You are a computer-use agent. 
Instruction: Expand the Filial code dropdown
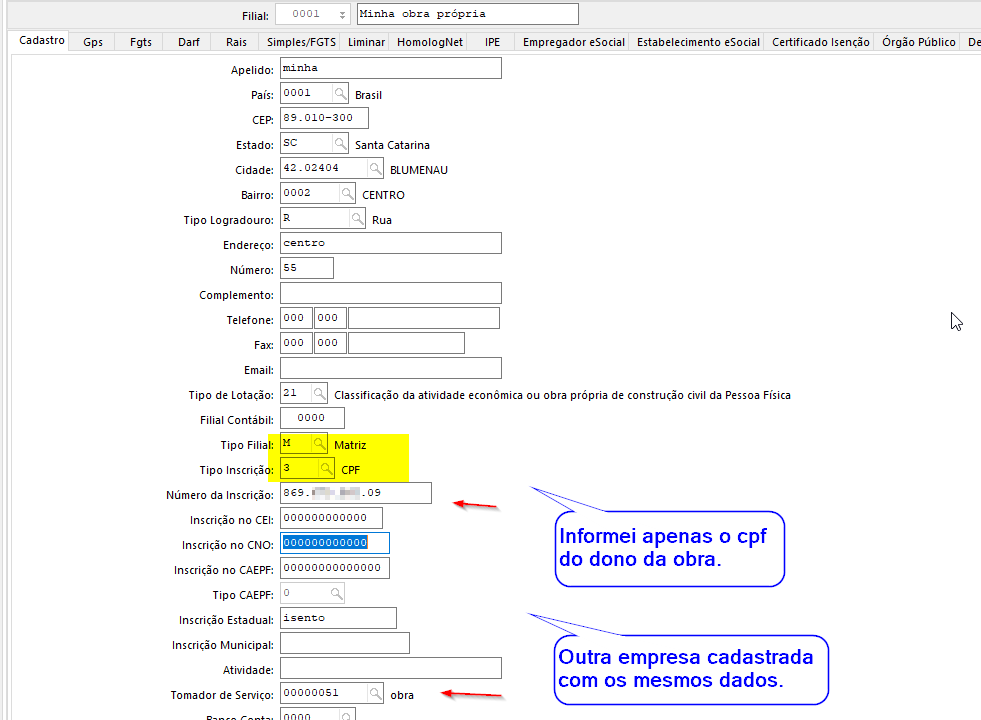point(342,15)
